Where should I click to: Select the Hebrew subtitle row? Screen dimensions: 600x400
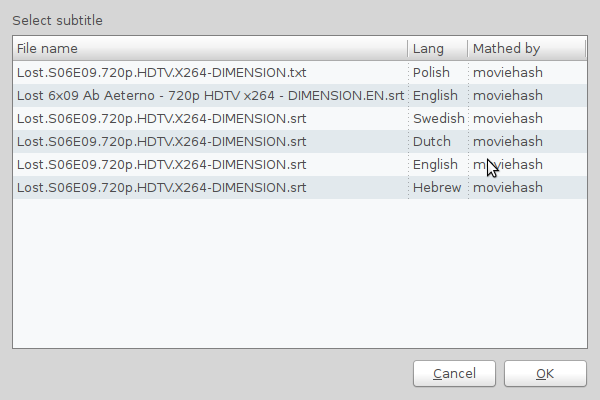tap(300, 187)
